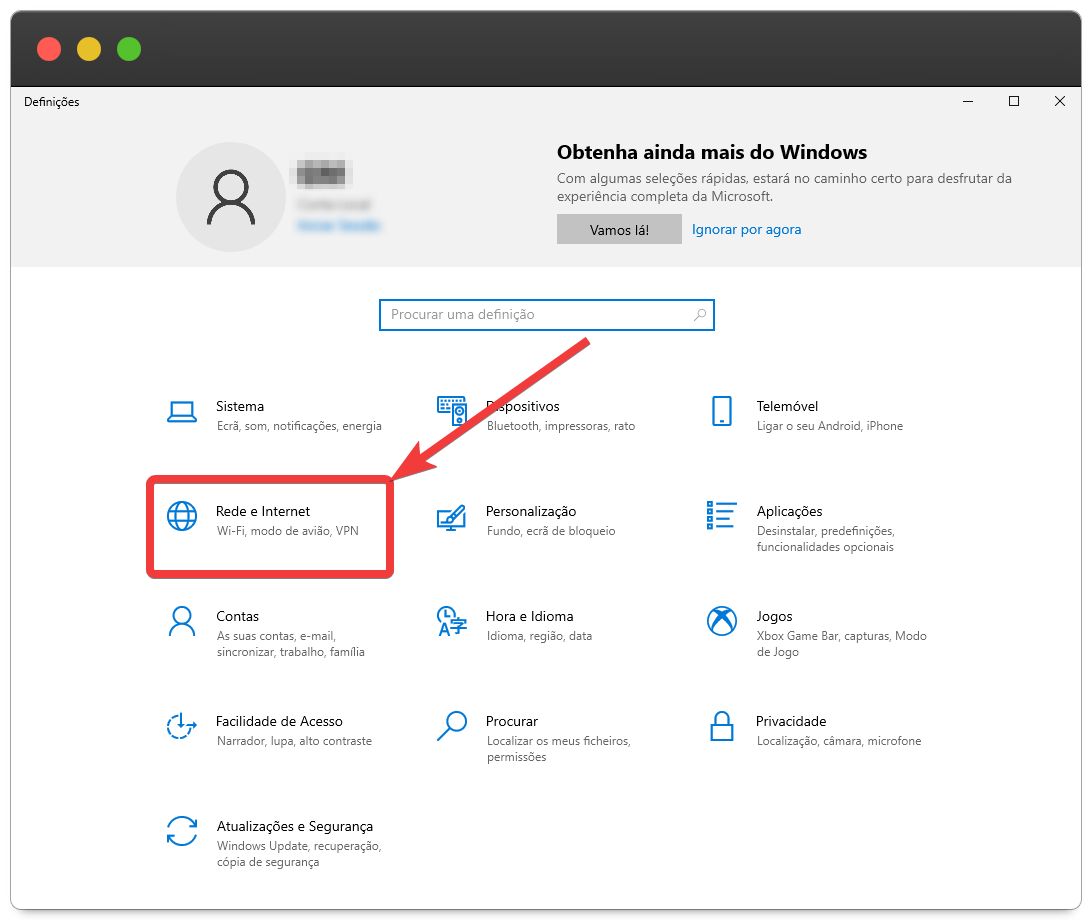The height and width of the screenshot is (920, 1092).
Task: Click the search magnifier inside the search box
Action: pos(700,314)
